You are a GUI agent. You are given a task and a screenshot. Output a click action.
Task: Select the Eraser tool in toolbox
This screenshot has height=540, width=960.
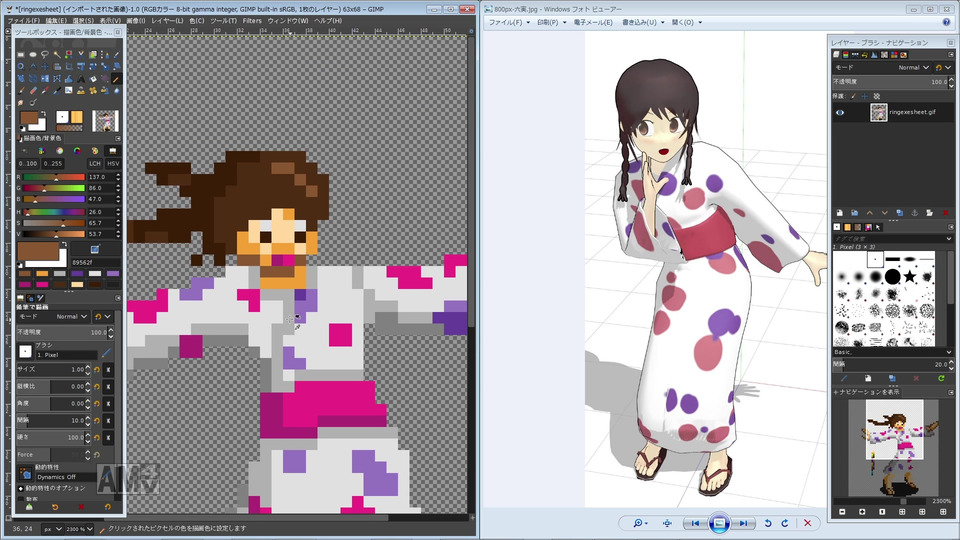click(33, 90)
